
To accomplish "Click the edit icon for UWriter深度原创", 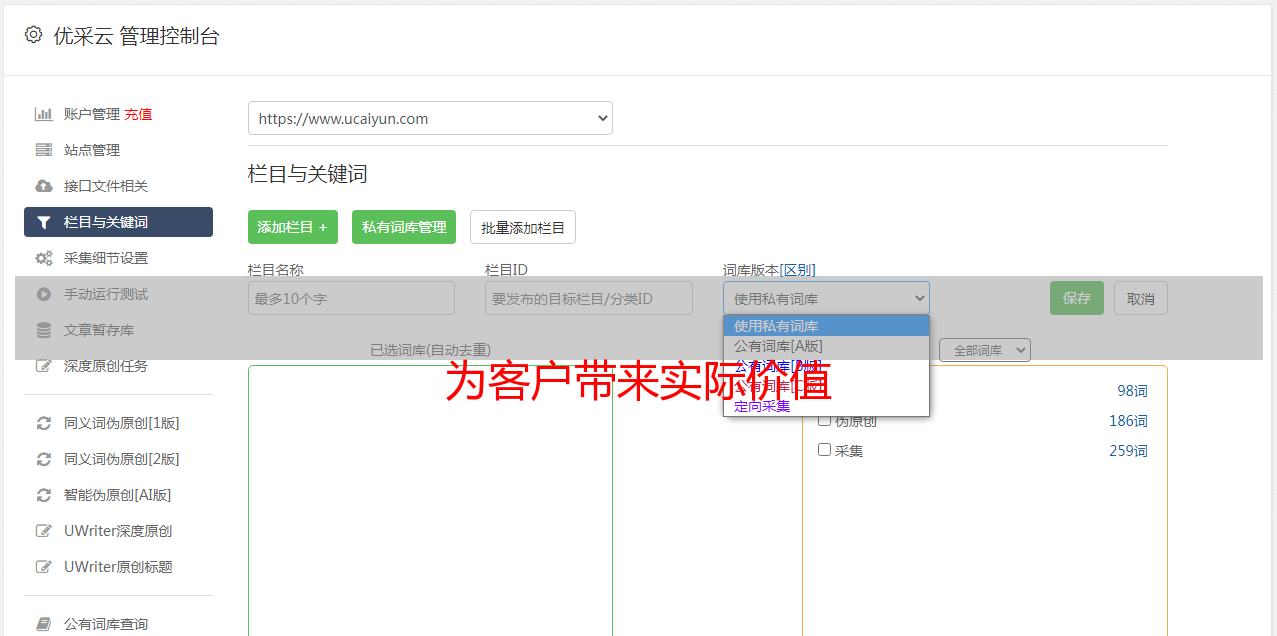I will (44, 531).
